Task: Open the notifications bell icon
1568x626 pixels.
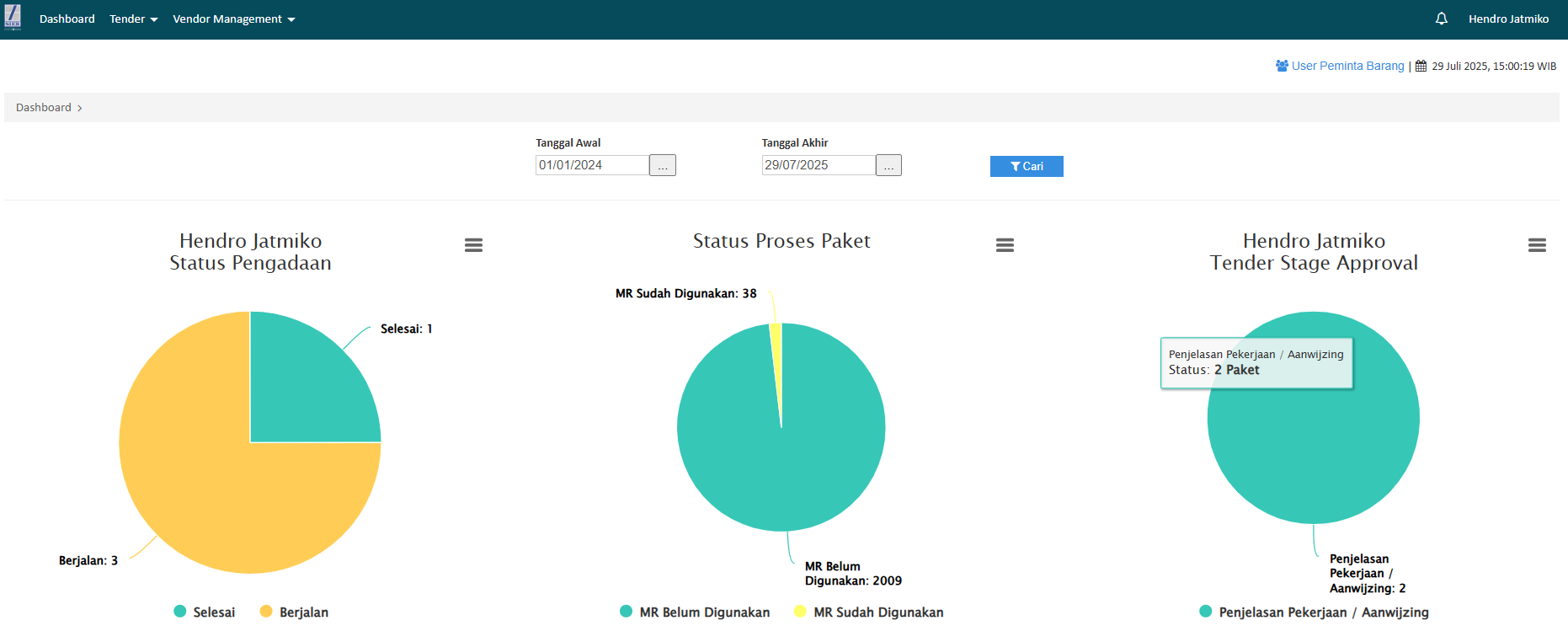Action: click(x=1441, y=19)
